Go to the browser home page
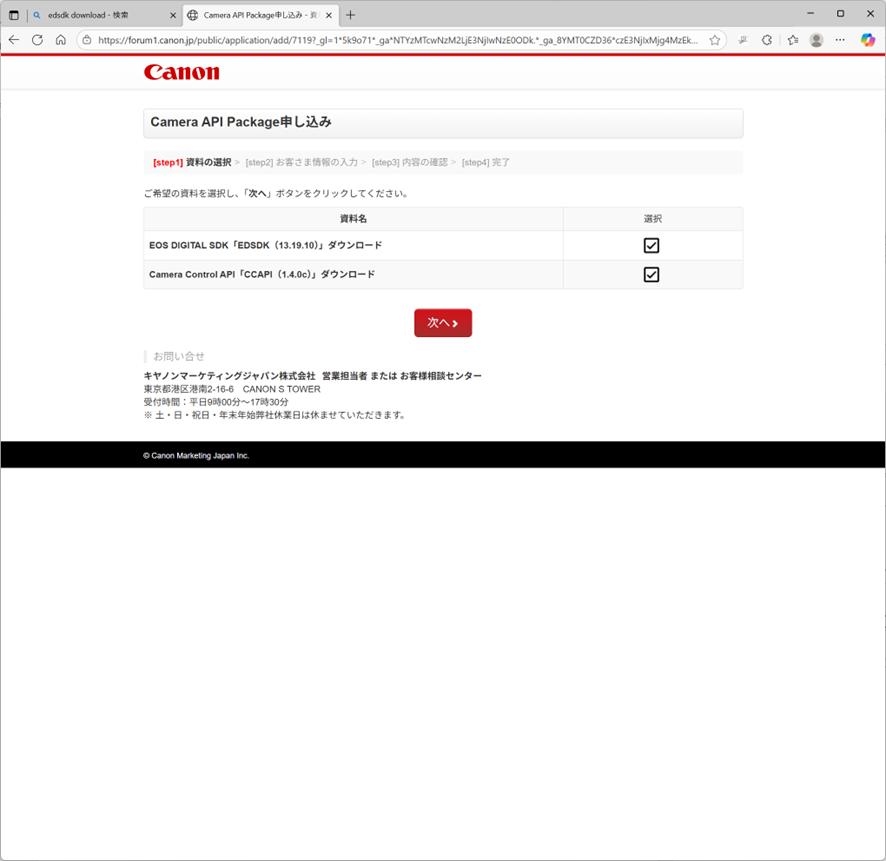Image resolution: width=886 pixels, height=861 pixels. pyautogui.click(x=60, y=40)
